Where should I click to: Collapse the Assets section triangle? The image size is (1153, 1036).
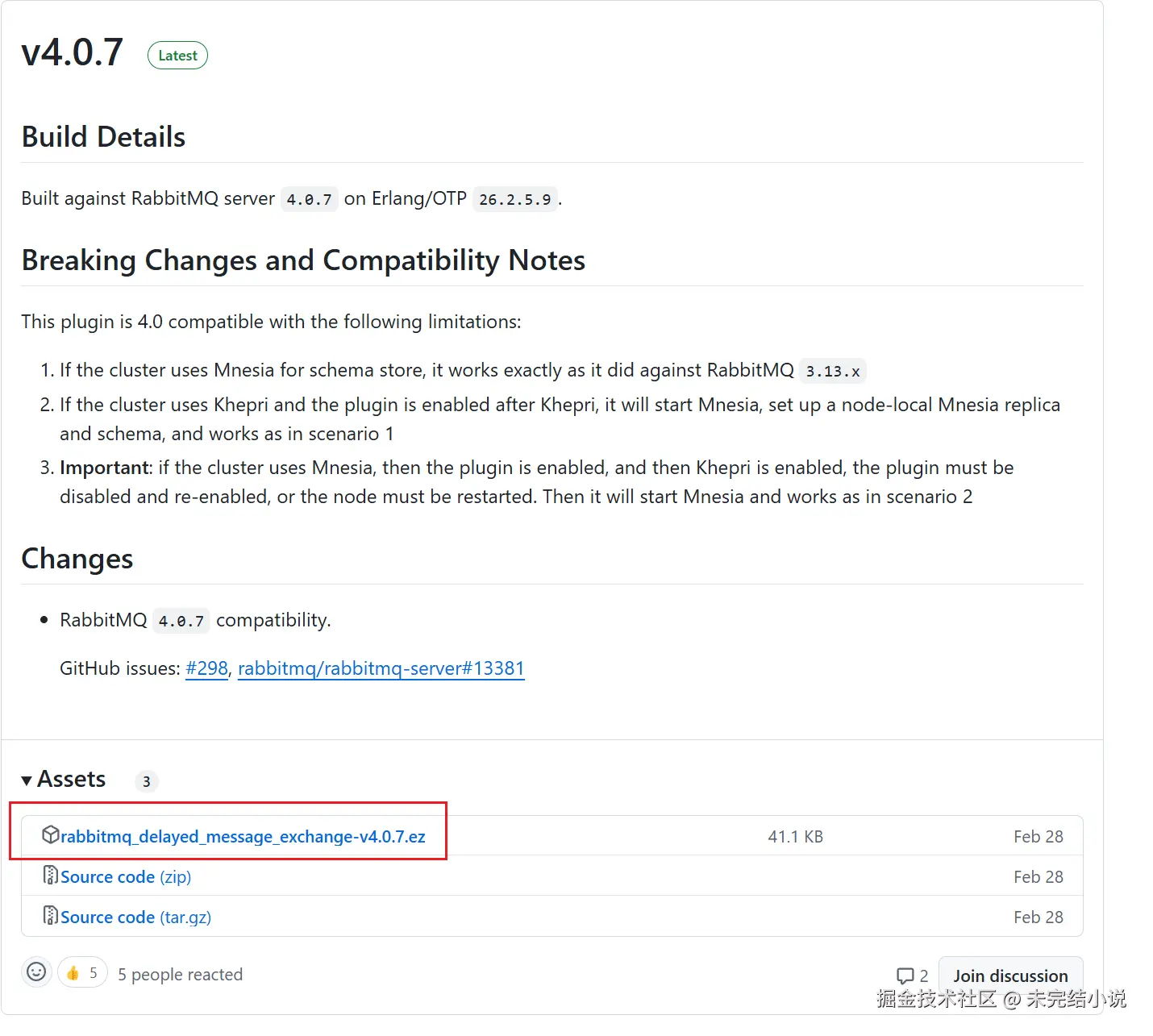tap(27, 780)
